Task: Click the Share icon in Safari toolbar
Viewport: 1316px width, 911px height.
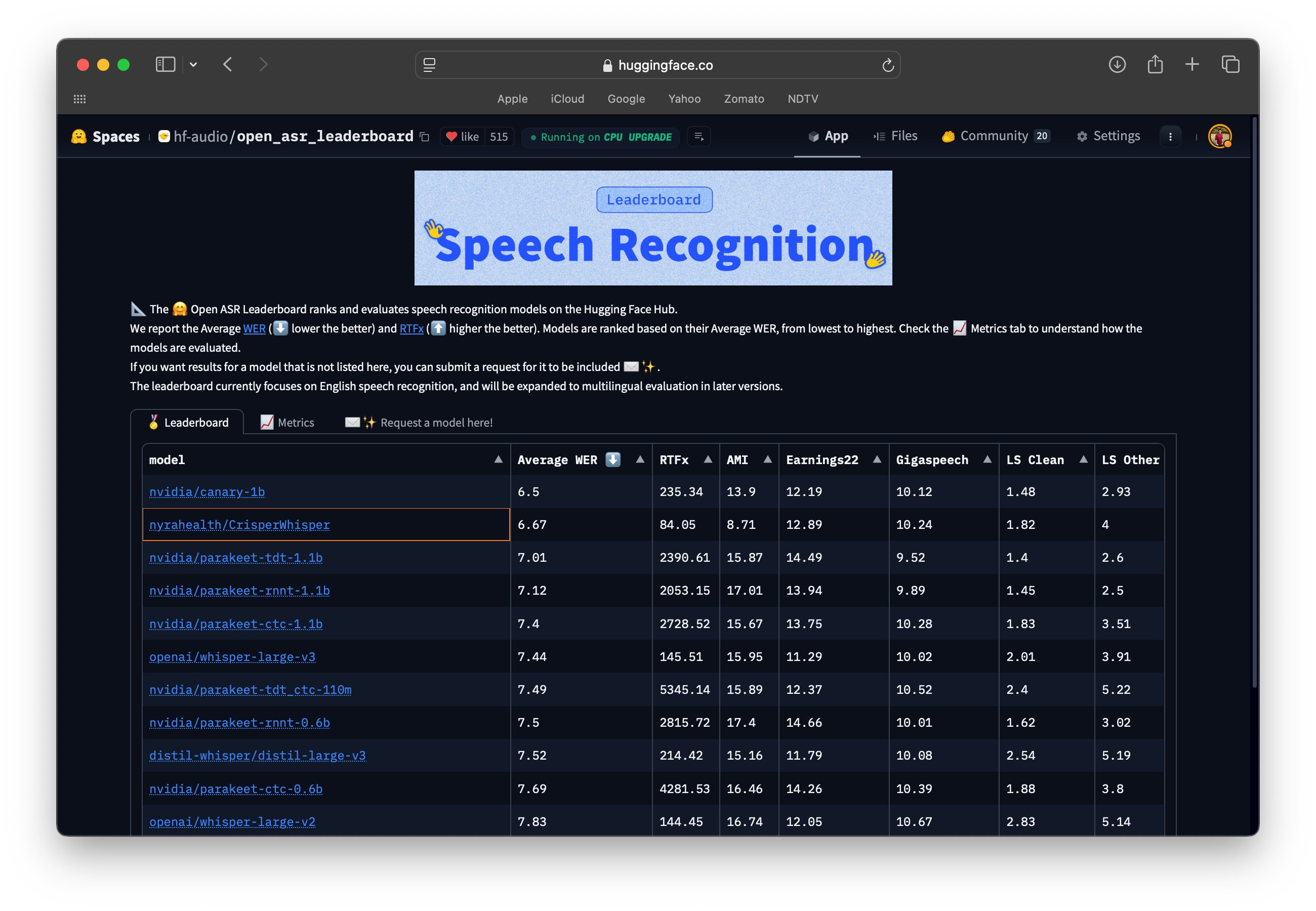Action: [x=1155, y=64]
